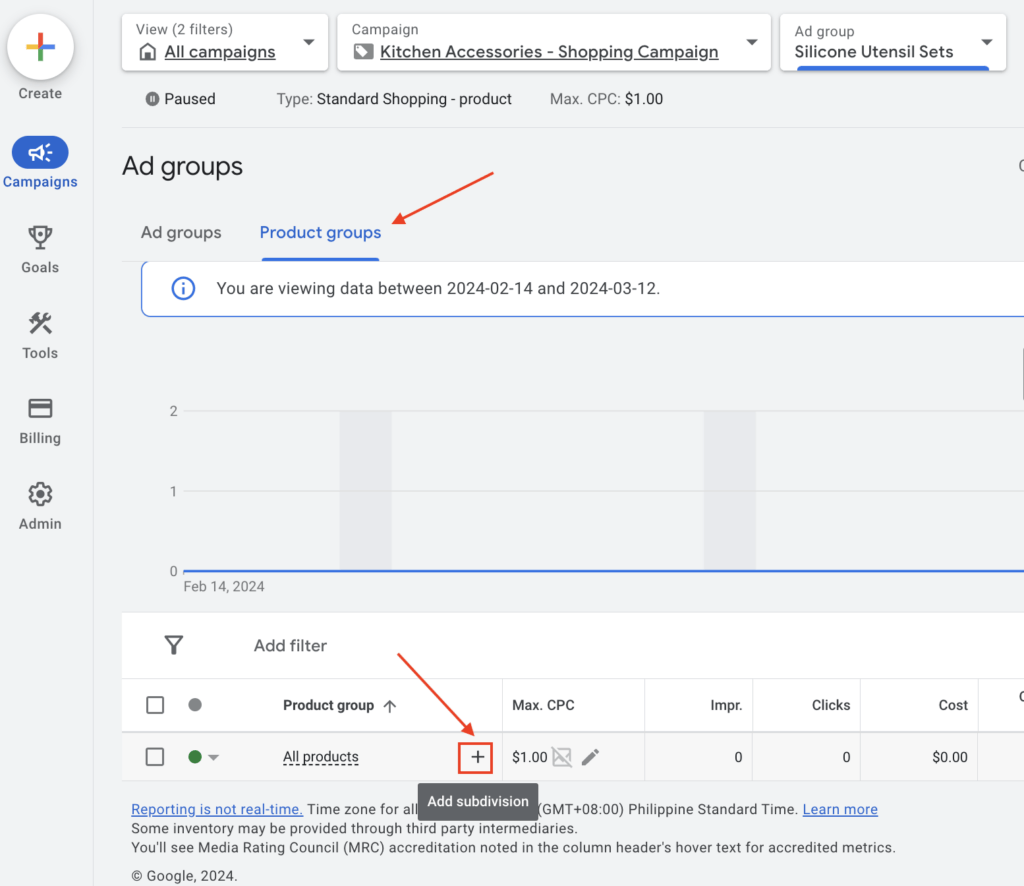The width and height of the screenshot is (1024, 886).
Task: Click the Feb 14, 2024 chart date label
Action: click(x=224, y=587)
